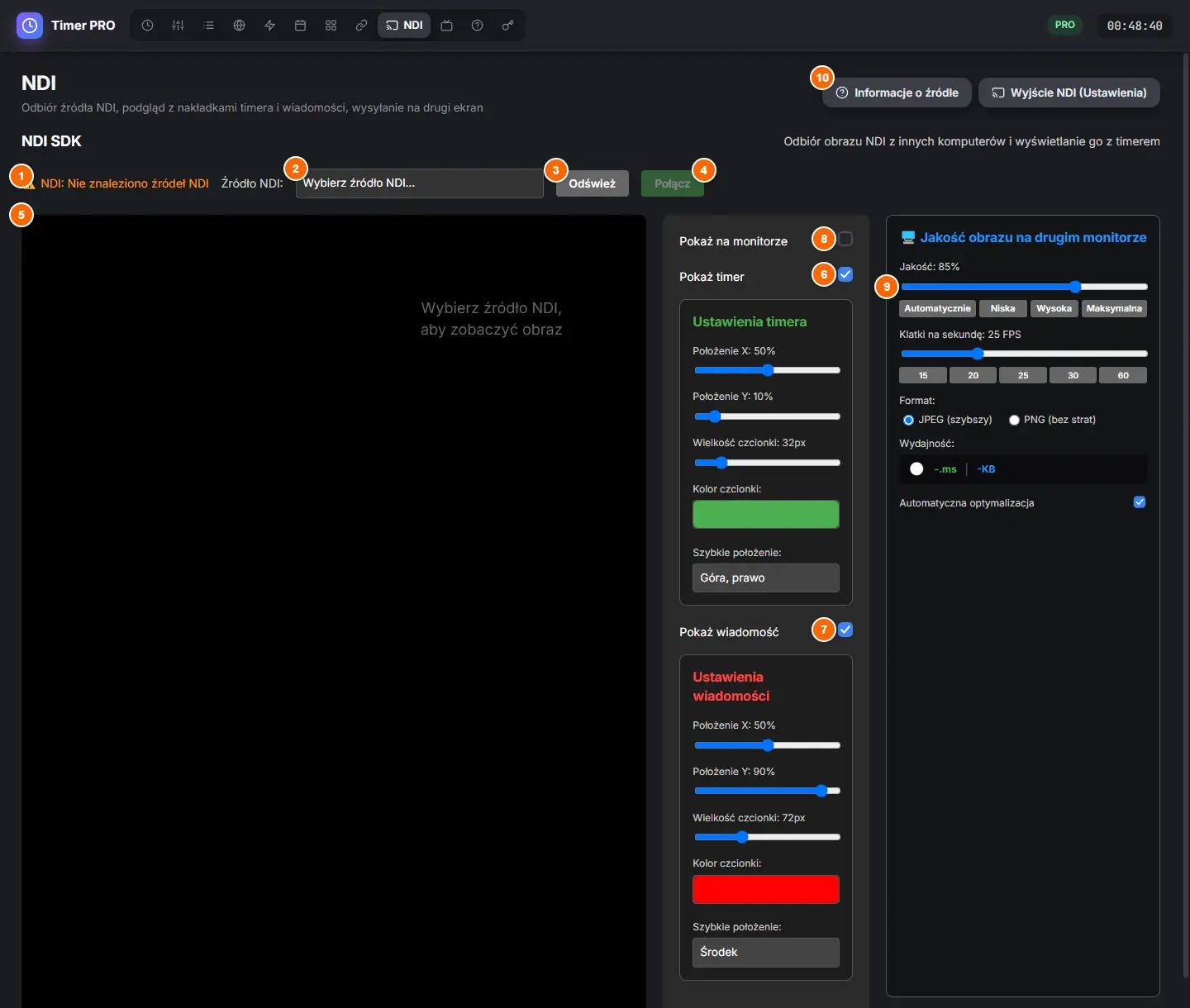Set frame rate to 60 FPS preset
The image size is (1190, 1008).
[x=1123, y=375]
